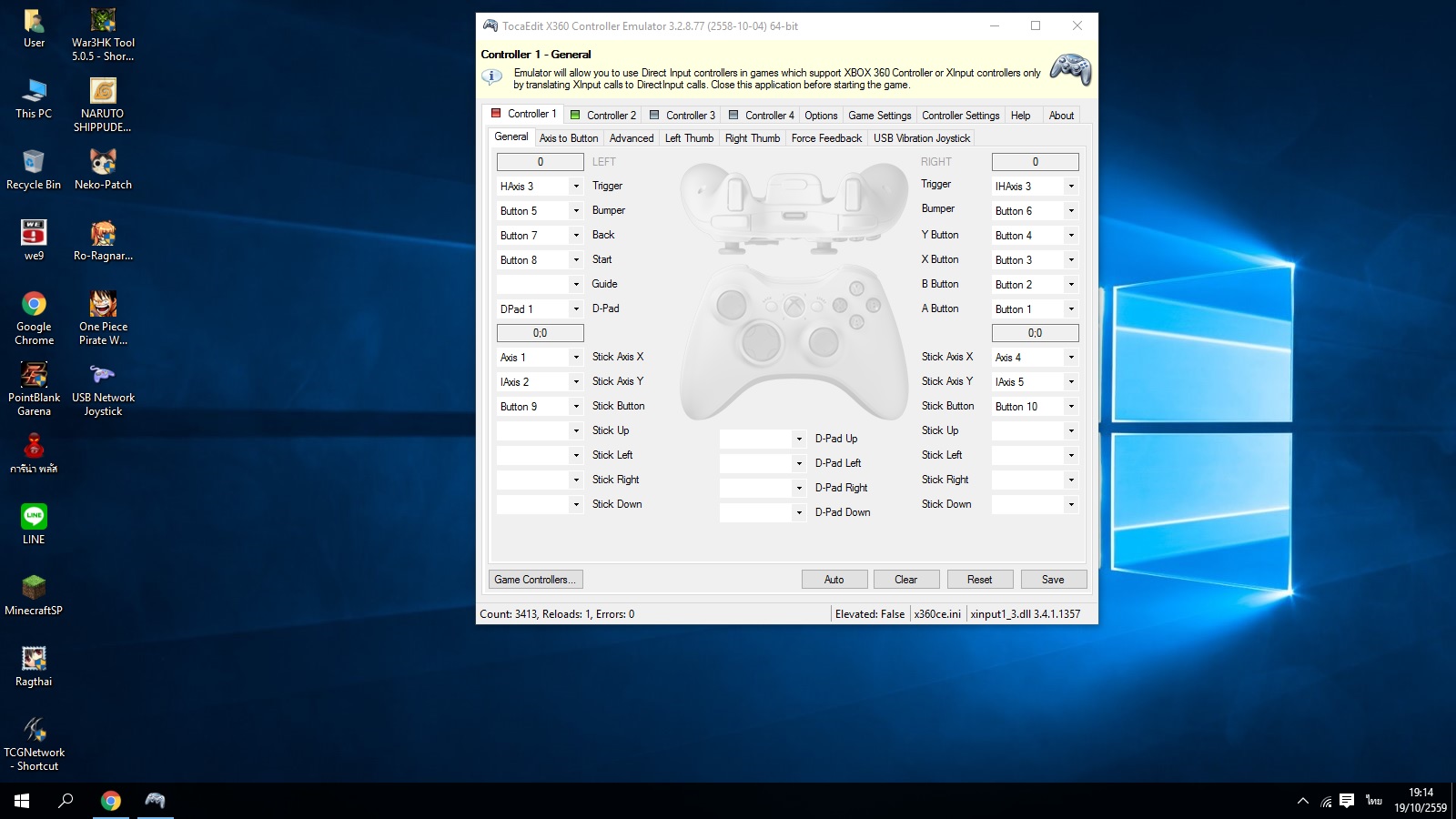Click x360ce controller taskbar icon
Image resolution: width=1456 pixels, height=819 pixels.
coord(156,801)
